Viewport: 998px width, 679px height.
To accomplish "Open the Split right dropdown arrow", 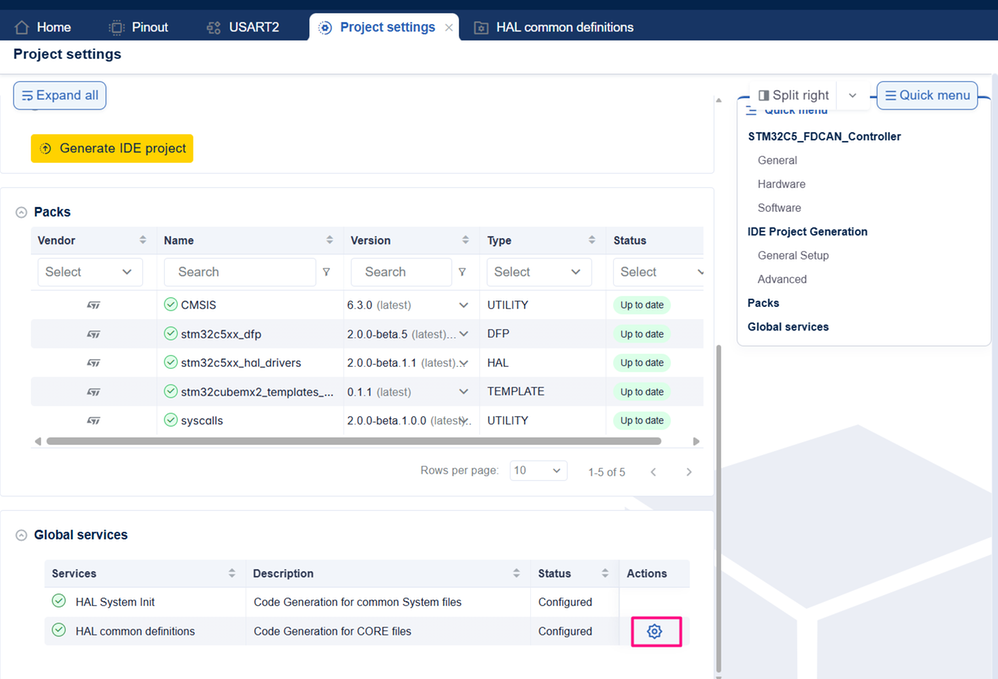I will pos(852,95).
